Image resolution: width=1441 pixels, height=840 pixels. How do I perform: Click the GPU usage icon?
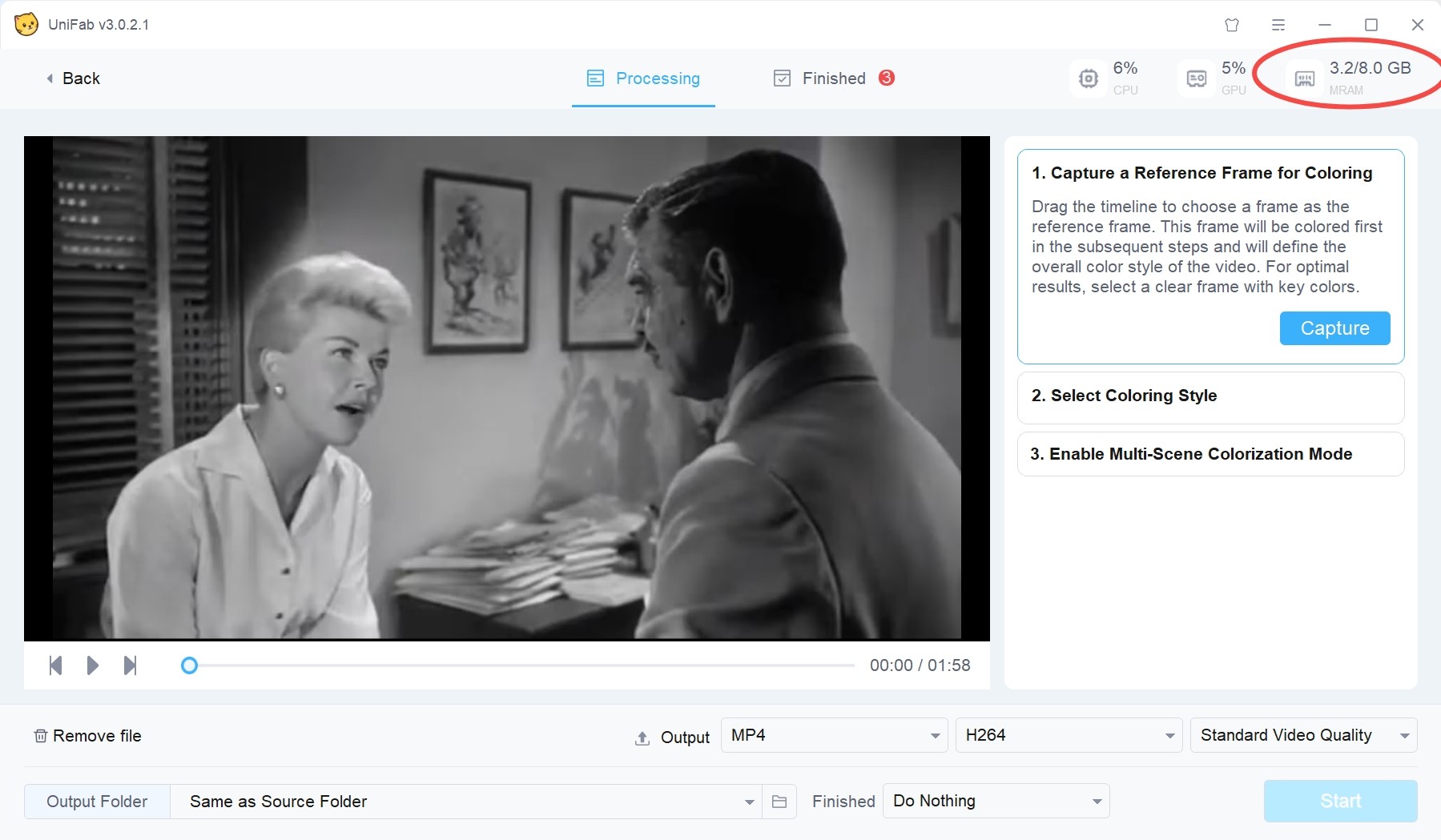coord(1197,78)
